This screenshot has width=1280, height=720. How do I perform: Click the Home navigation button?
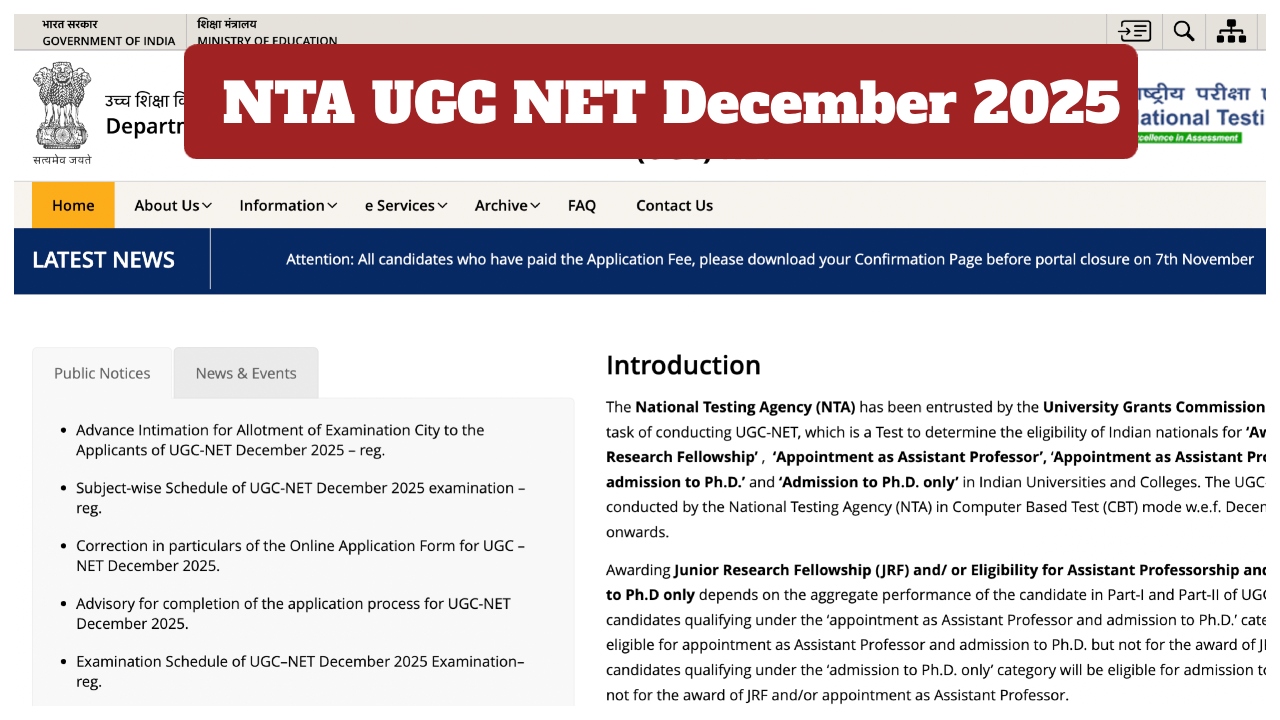pos(73,205)
